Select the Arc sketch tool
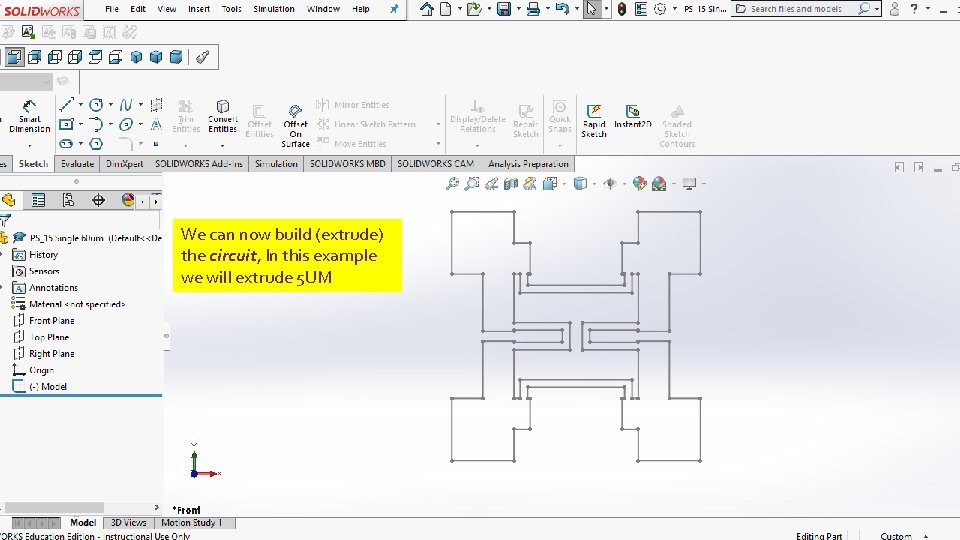 pyautogui.click(x=96, y=124)
